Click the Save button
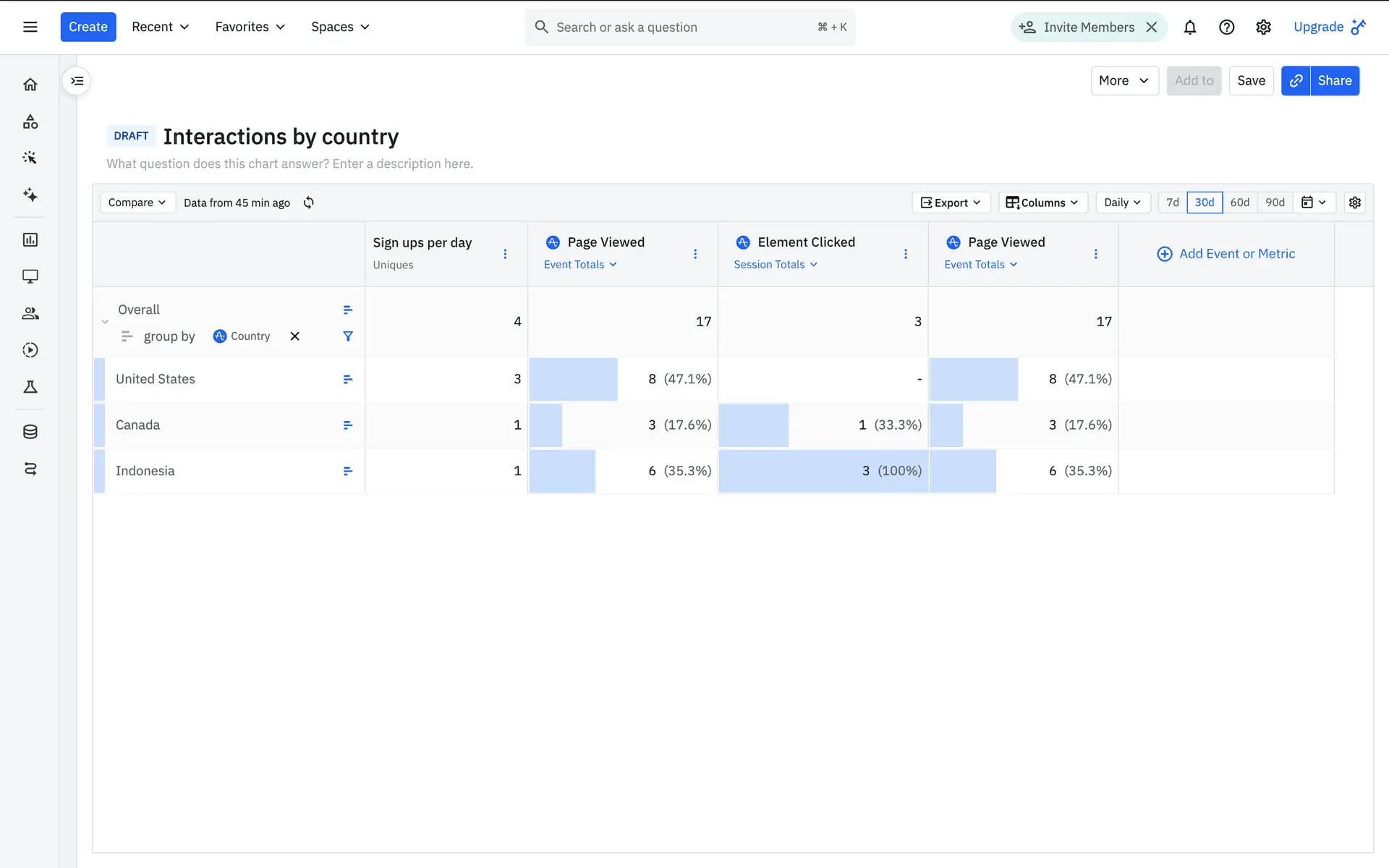 pos(1251,81)
